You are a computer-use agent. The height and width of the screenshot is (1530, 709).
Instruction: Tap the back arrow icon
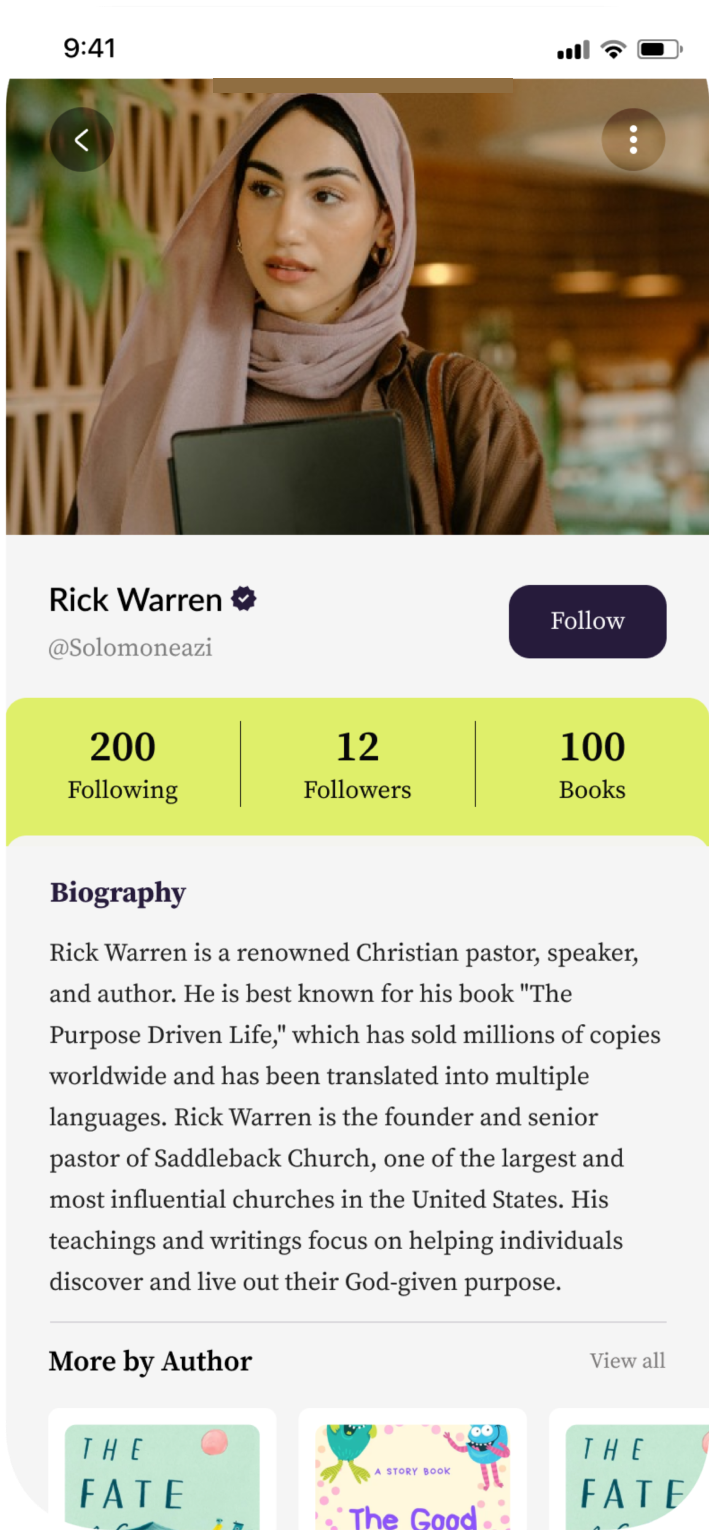[x=82, y=140]
